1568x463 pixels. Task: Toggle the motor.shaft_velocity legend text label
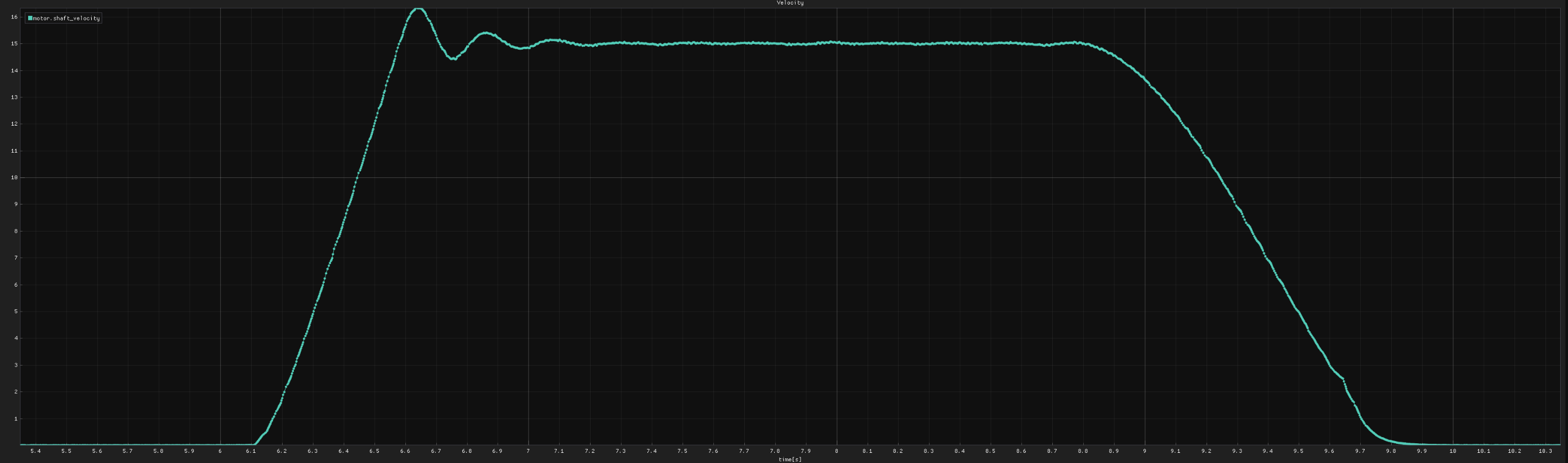coord(66,18)
